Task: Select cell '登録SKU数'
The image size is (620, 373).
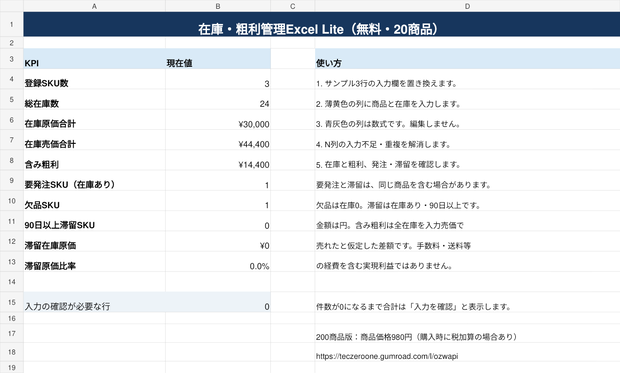Action: coord(94,79)
